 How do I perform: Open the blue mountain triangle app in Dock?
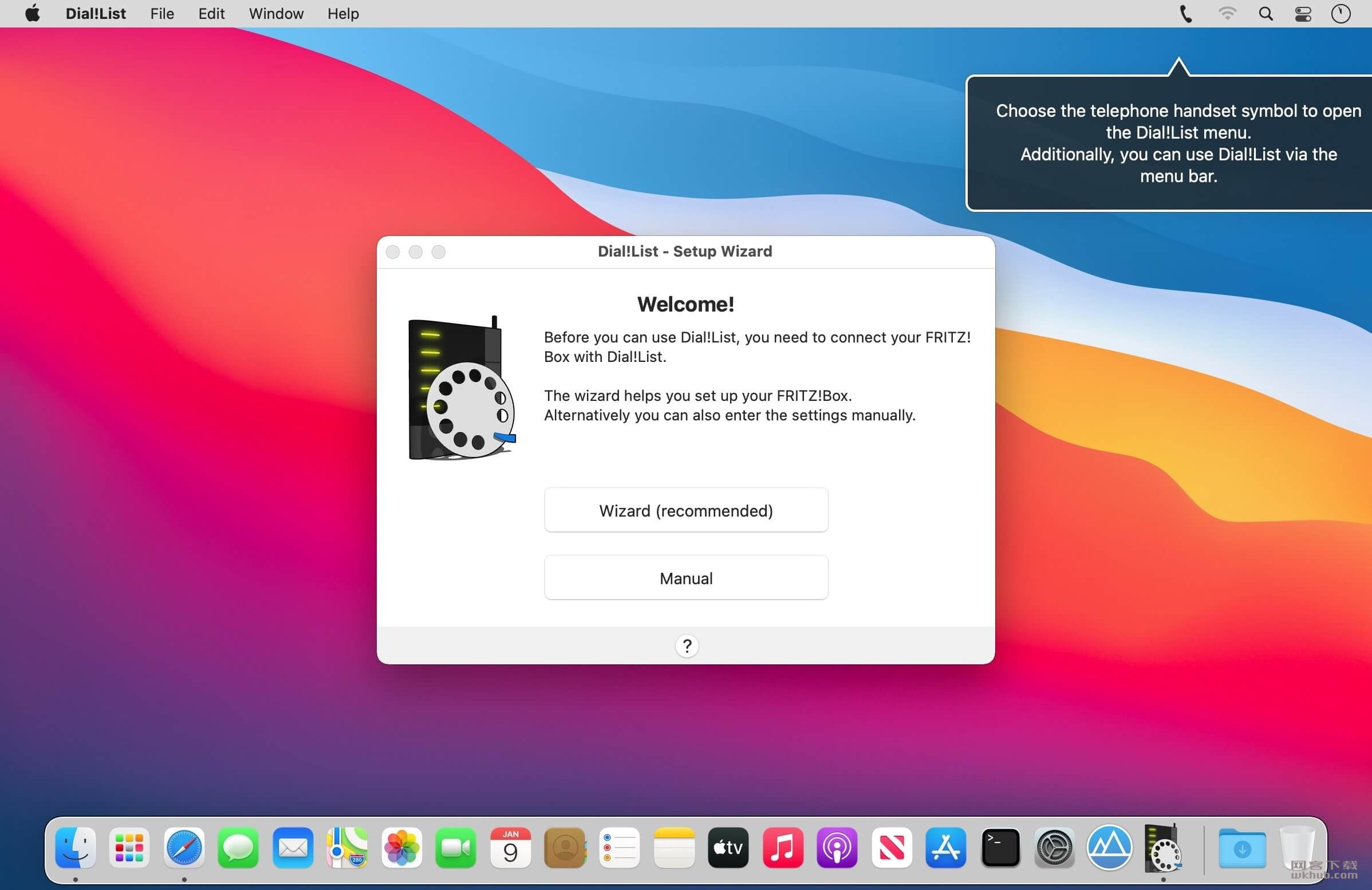1109,848
